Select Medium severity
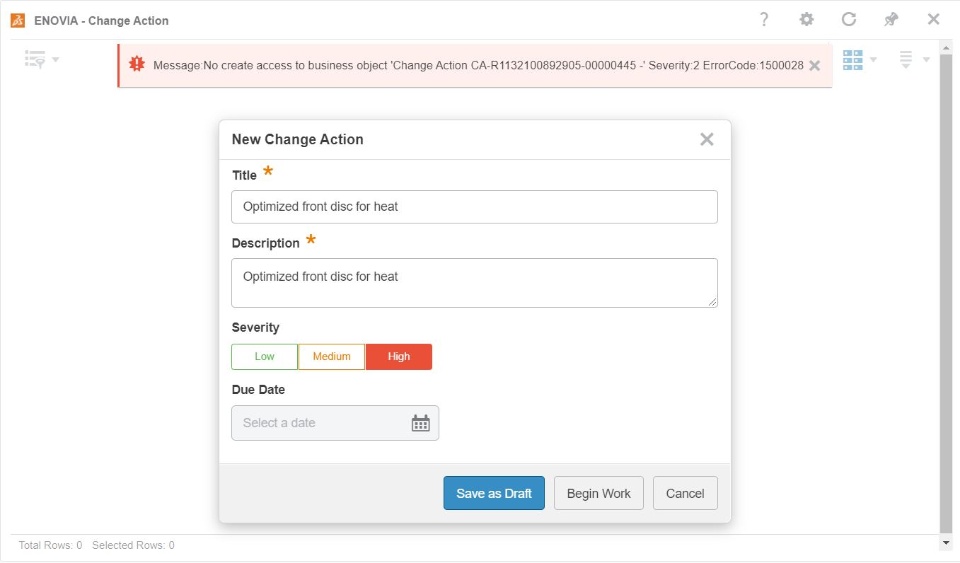This screenshot has height=563, width=960. pyautogui.click(x=331, y=357)
